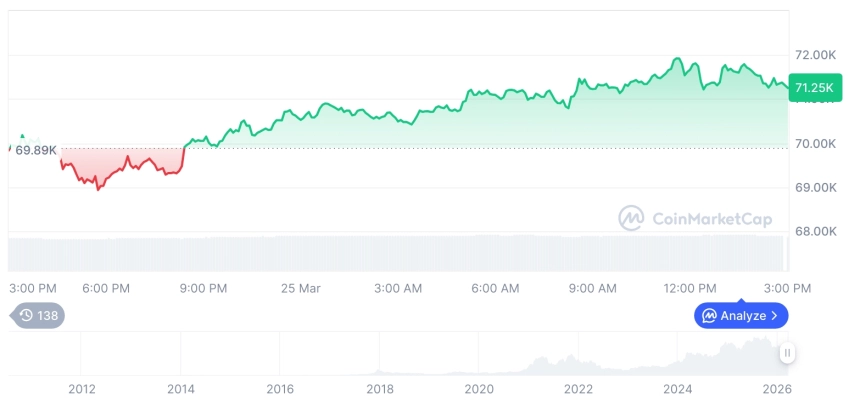
Task: Click the 25 Mar date label on axis
Action: click(300, 288)
